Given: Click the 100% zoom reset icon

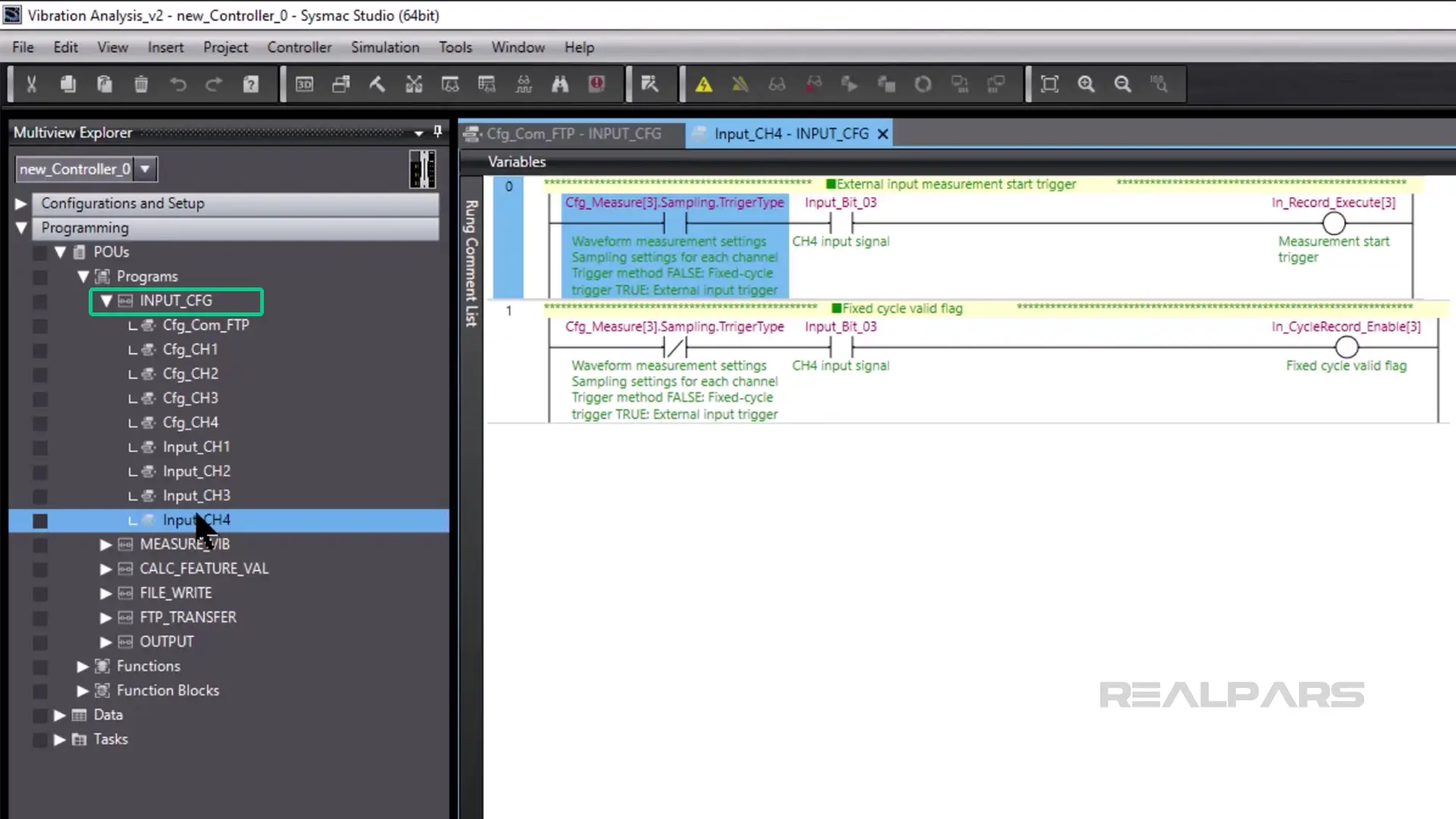Looking at the screenshot, I should pyautogui.click(x=1159, y=84).
